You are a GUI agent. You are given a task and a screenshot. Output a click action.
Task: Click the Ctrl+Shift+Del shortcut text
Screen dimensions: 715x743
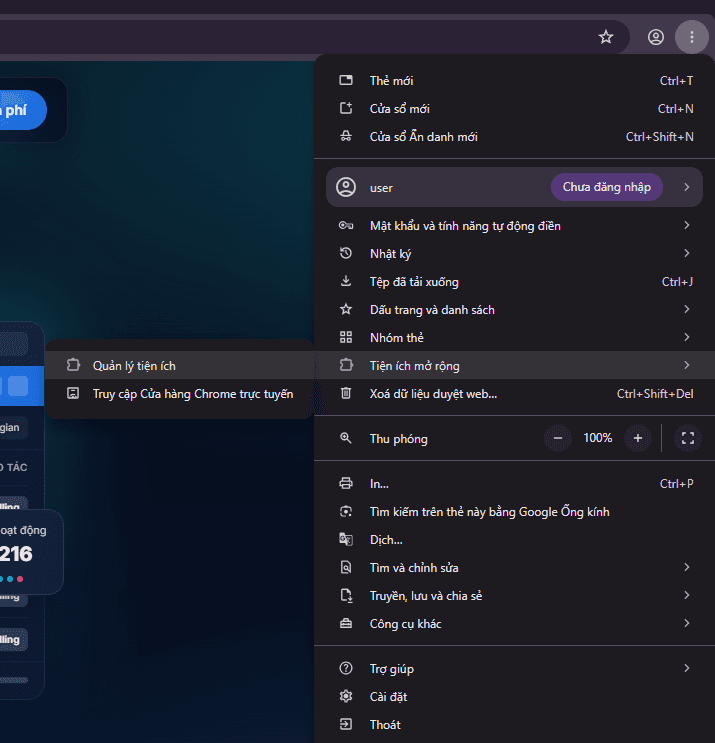pyautogui.click(x=655, y=393)
